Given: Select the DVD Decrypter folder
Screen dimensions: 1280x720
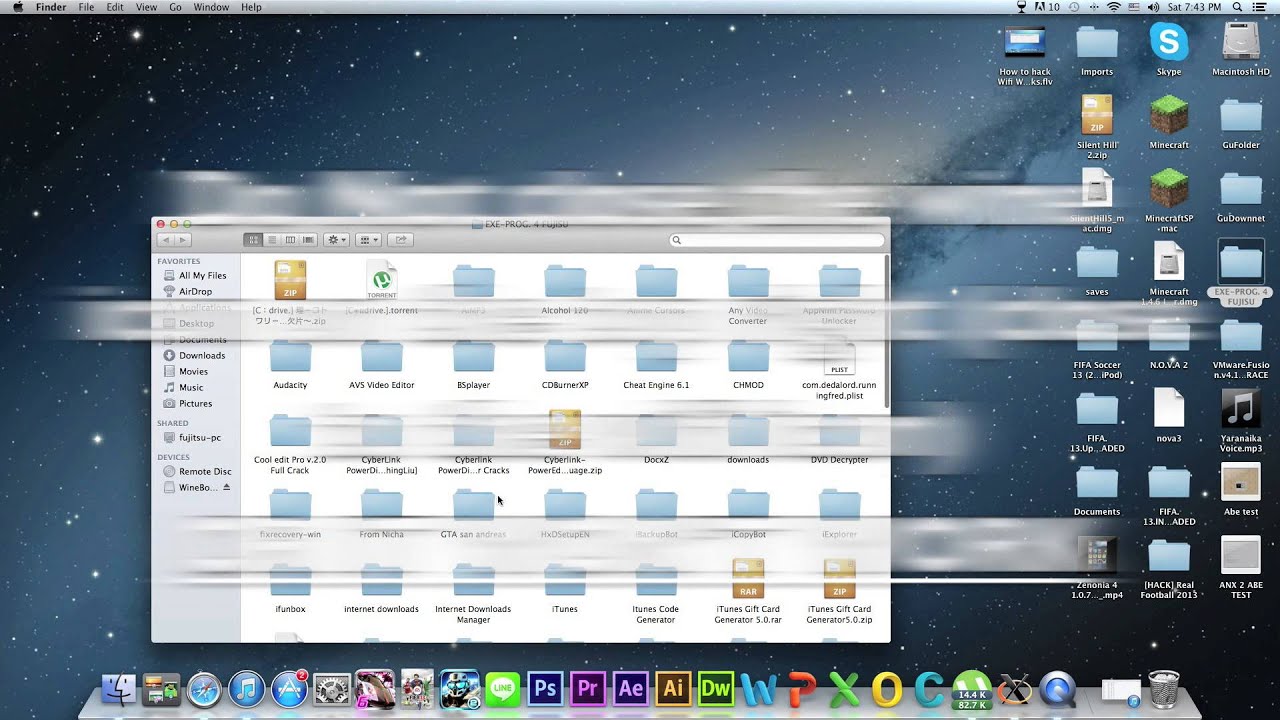Looking at the screenshot, I should tap(839, 432).
